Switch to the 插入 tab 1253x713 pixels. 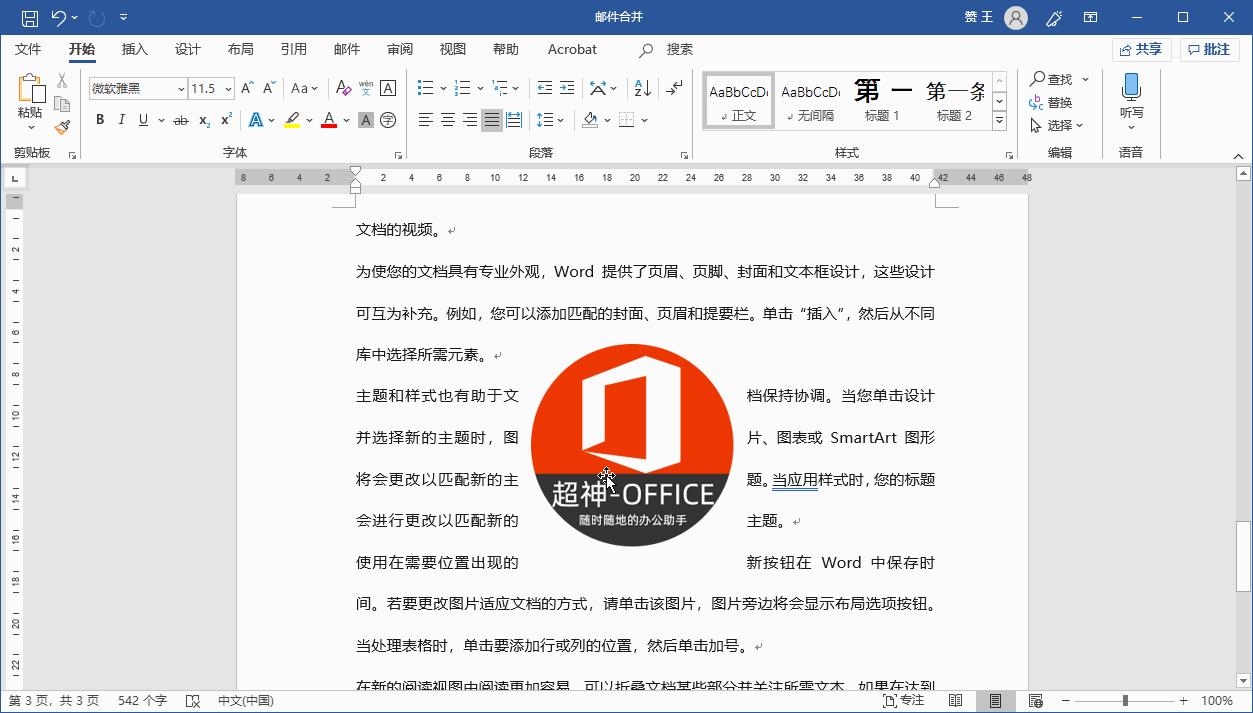134,49
